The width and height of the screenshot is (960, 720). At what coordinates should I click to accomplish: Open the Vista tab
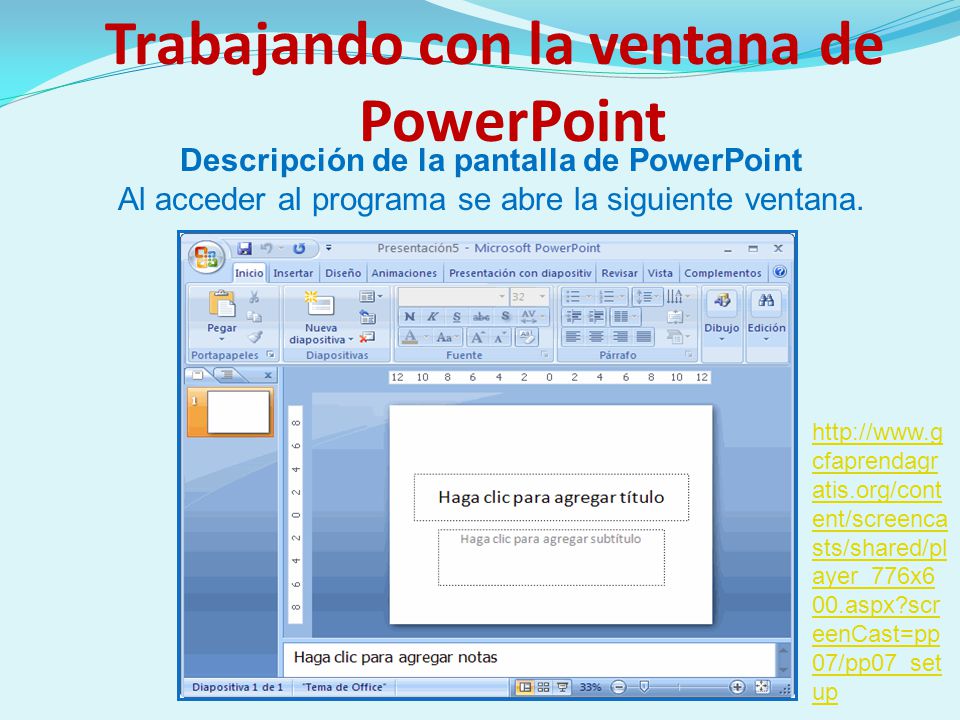[x=660, y=273]
